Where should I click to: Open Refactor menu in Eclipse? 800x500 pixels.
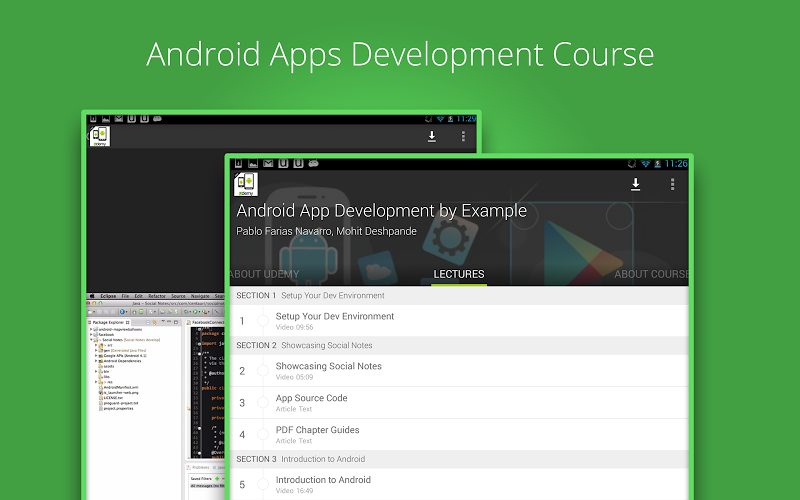click(157, 296)
